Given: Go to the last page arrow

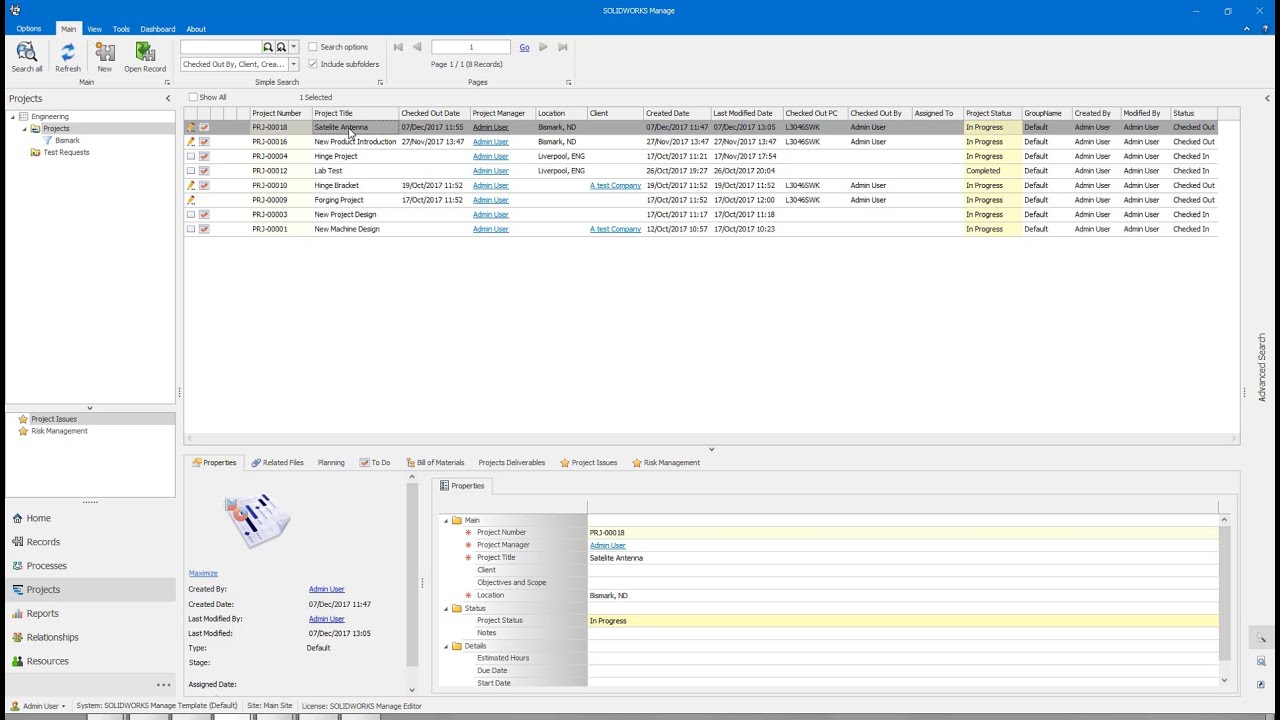Looking at the screenshot, I should tap(562, 47).
